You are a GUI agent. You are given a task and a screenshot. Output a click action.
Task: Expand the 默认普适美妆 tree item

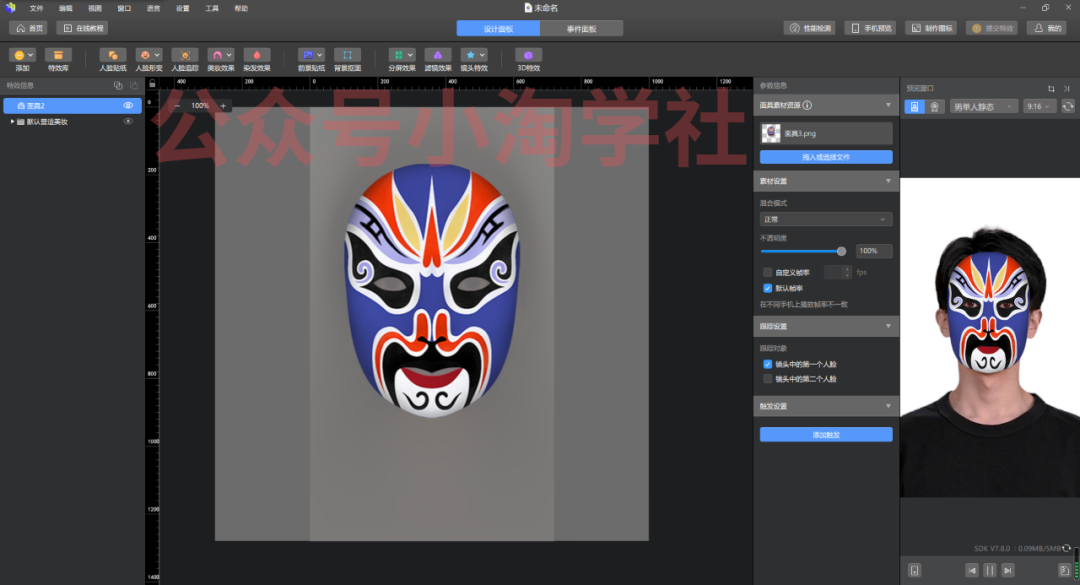coord(12,121)
